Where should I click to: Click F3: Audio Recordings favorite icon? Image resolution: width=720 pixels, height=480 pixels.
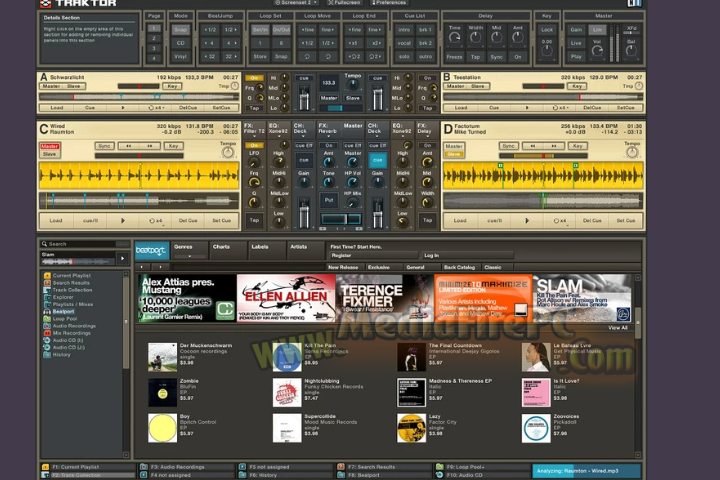click(x=144, y=467)
